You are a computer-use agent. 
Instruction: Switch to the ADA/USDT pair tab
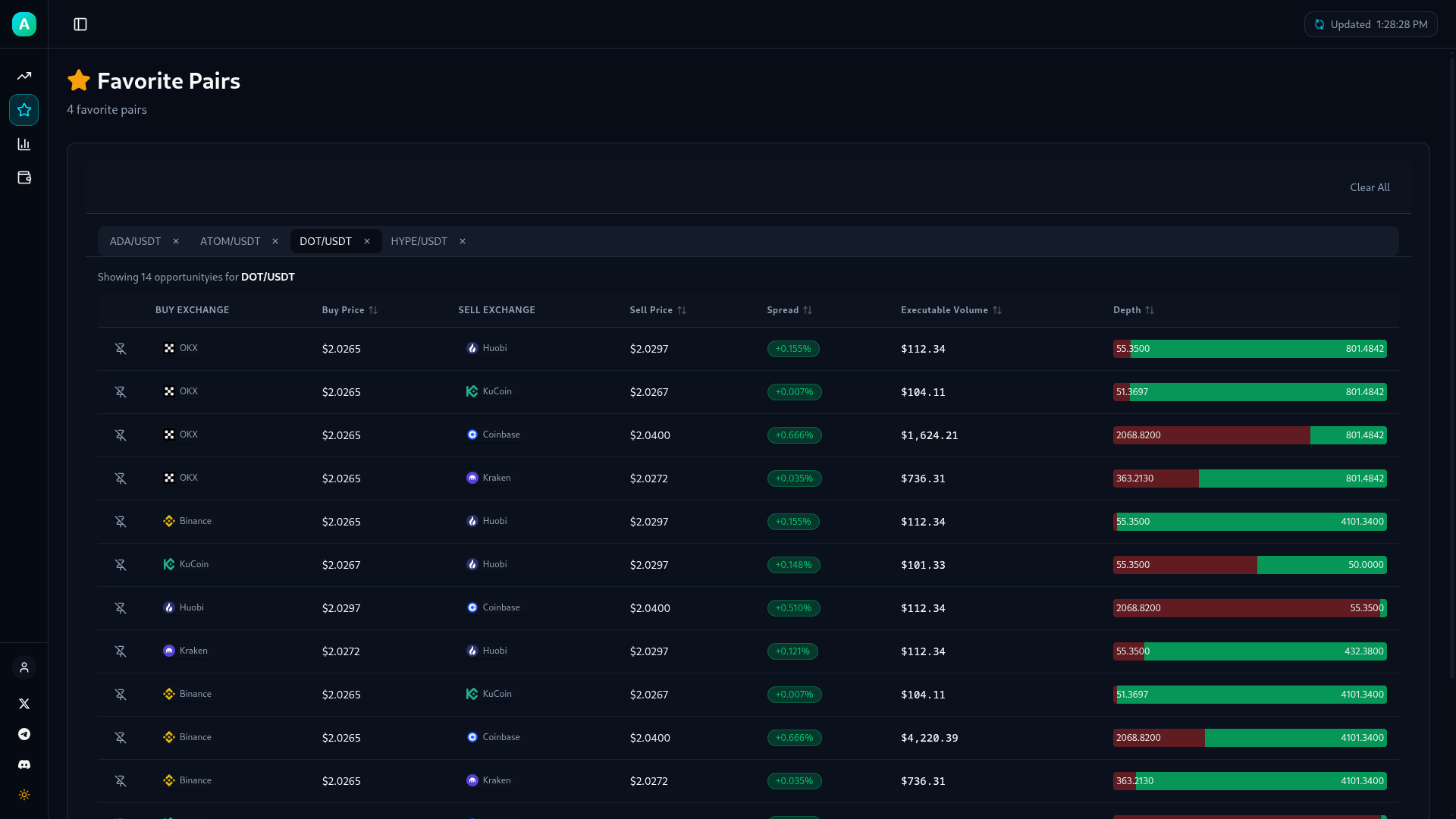(x=135, y=241)
